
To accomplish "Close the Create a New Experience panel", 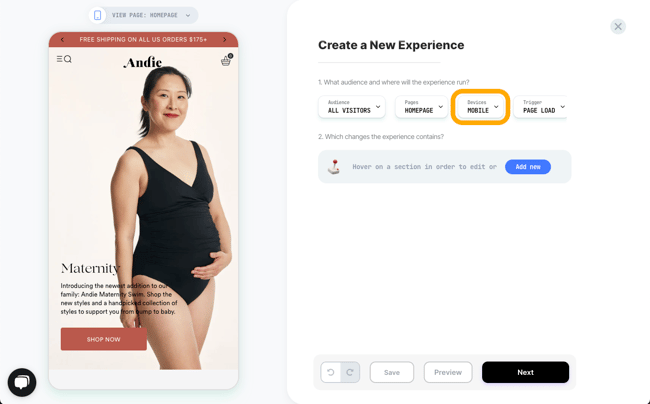I will pos(618,27).
